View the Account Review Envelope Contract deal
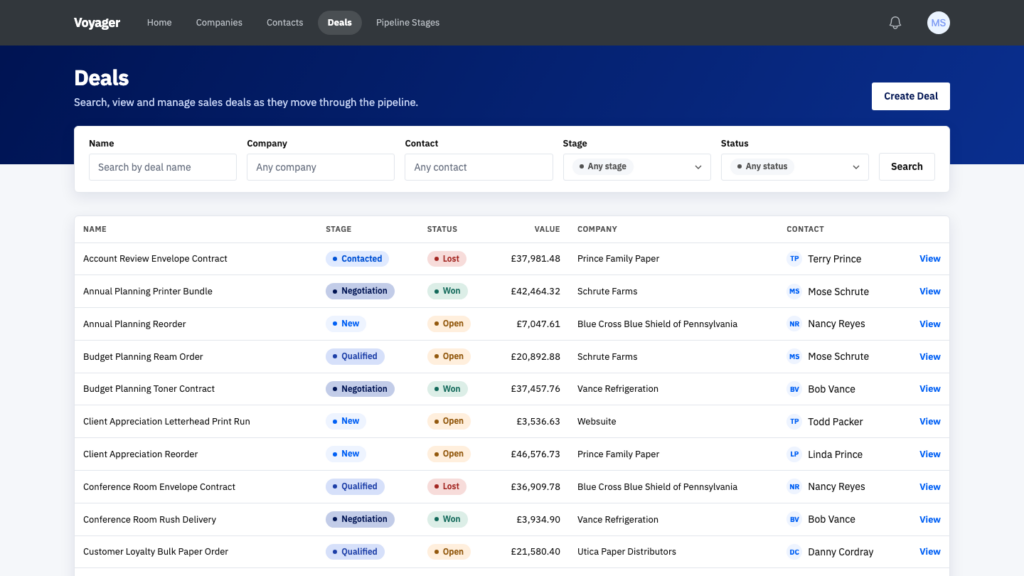This screenshot has width=1024, height=576. coord(930,259)
